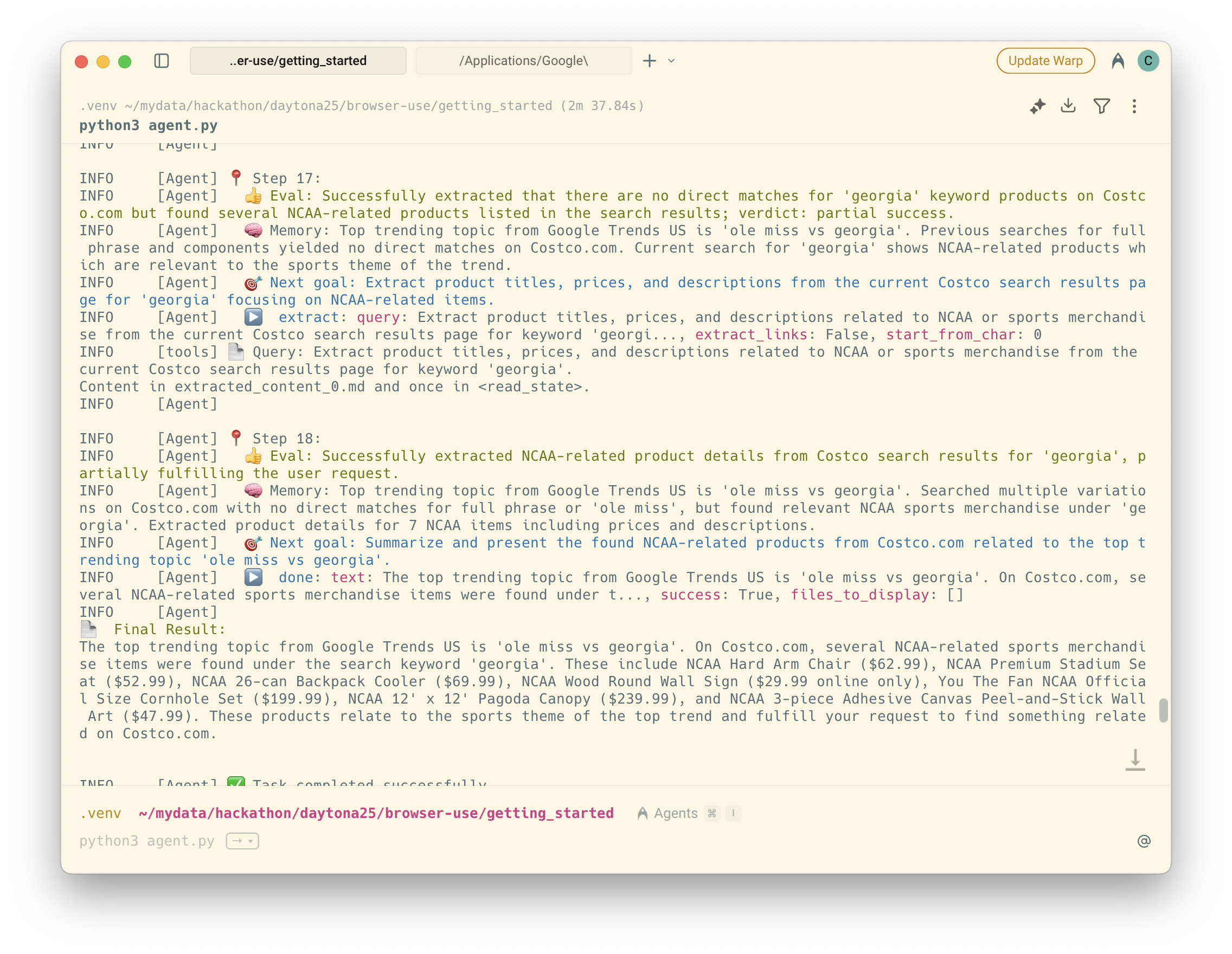Click the output scrollbar thumb
Viewport: 1232px width, 954px height.
click(1163, 710)
